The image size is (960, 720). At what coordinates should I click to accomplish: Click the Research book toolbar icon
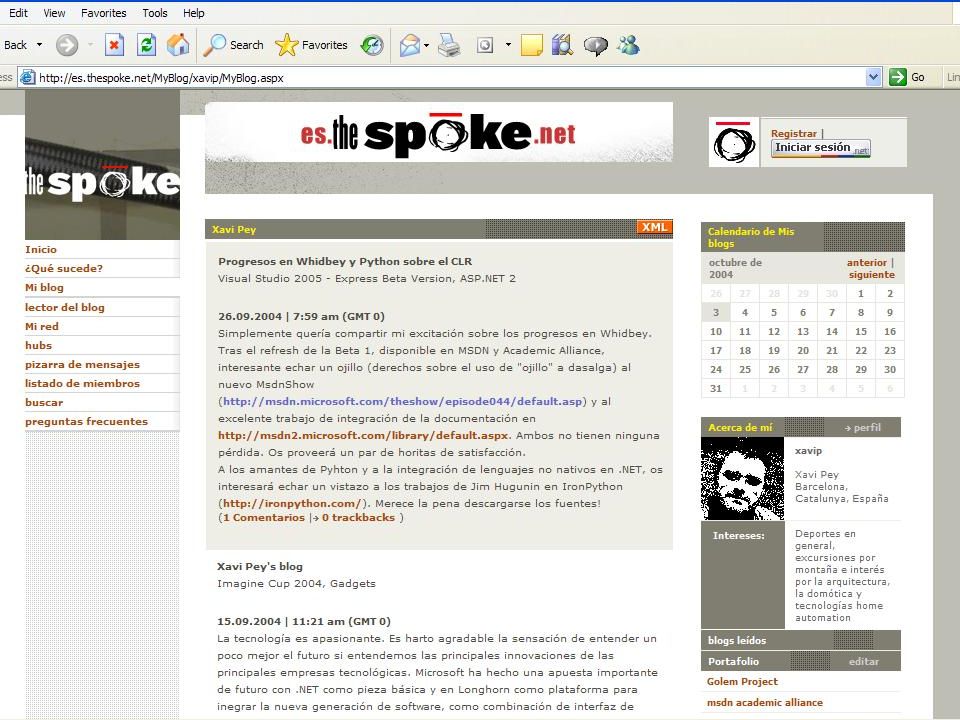[562, 45]
